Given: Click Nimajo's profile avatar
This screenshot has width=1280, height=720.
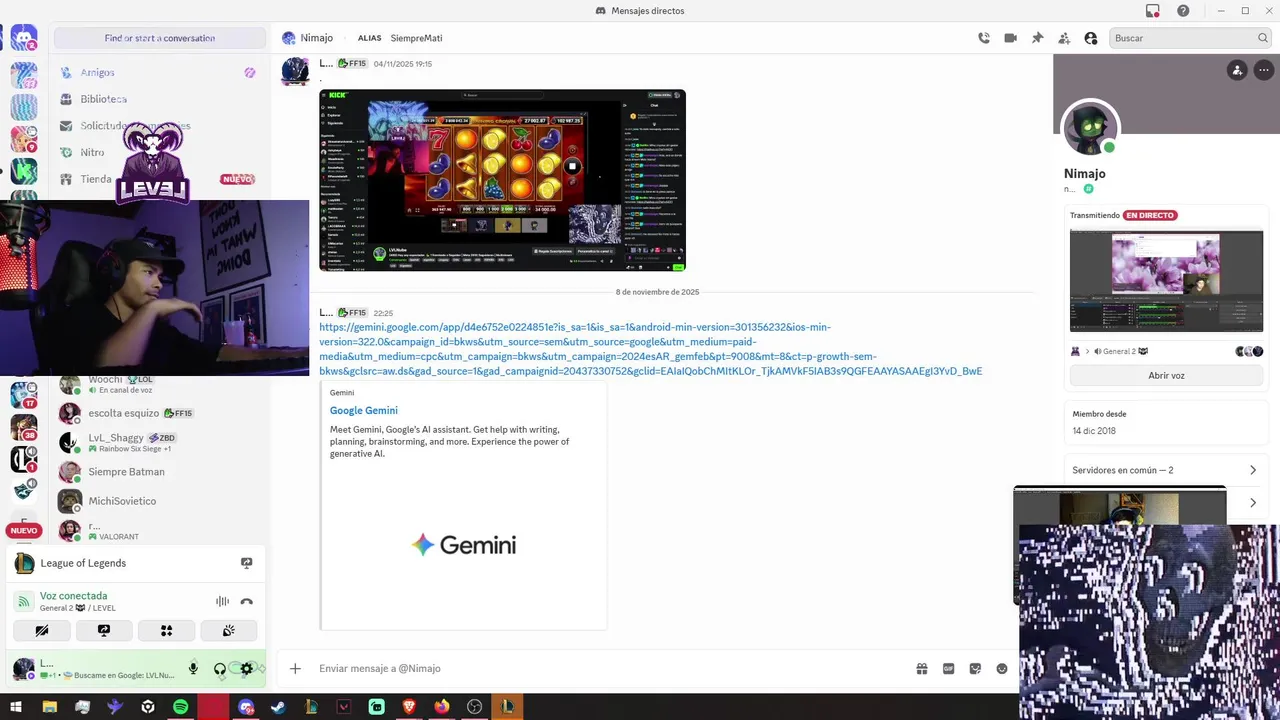Looking at the screenshot, I should pos(1090,128).
